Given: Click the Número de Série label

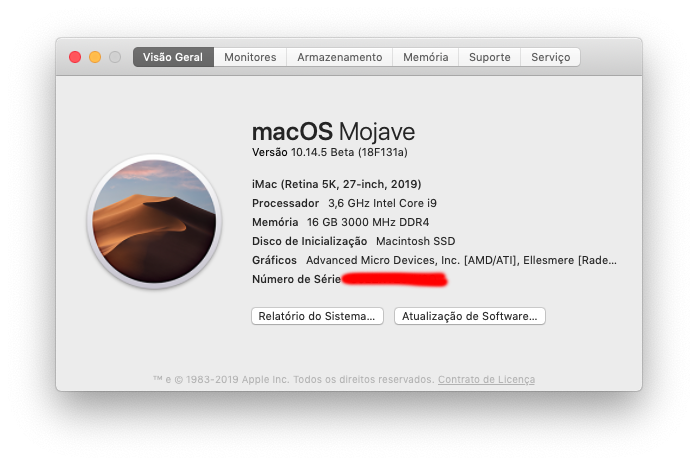Looking at the screenshot, I should (x=296, y=279).
